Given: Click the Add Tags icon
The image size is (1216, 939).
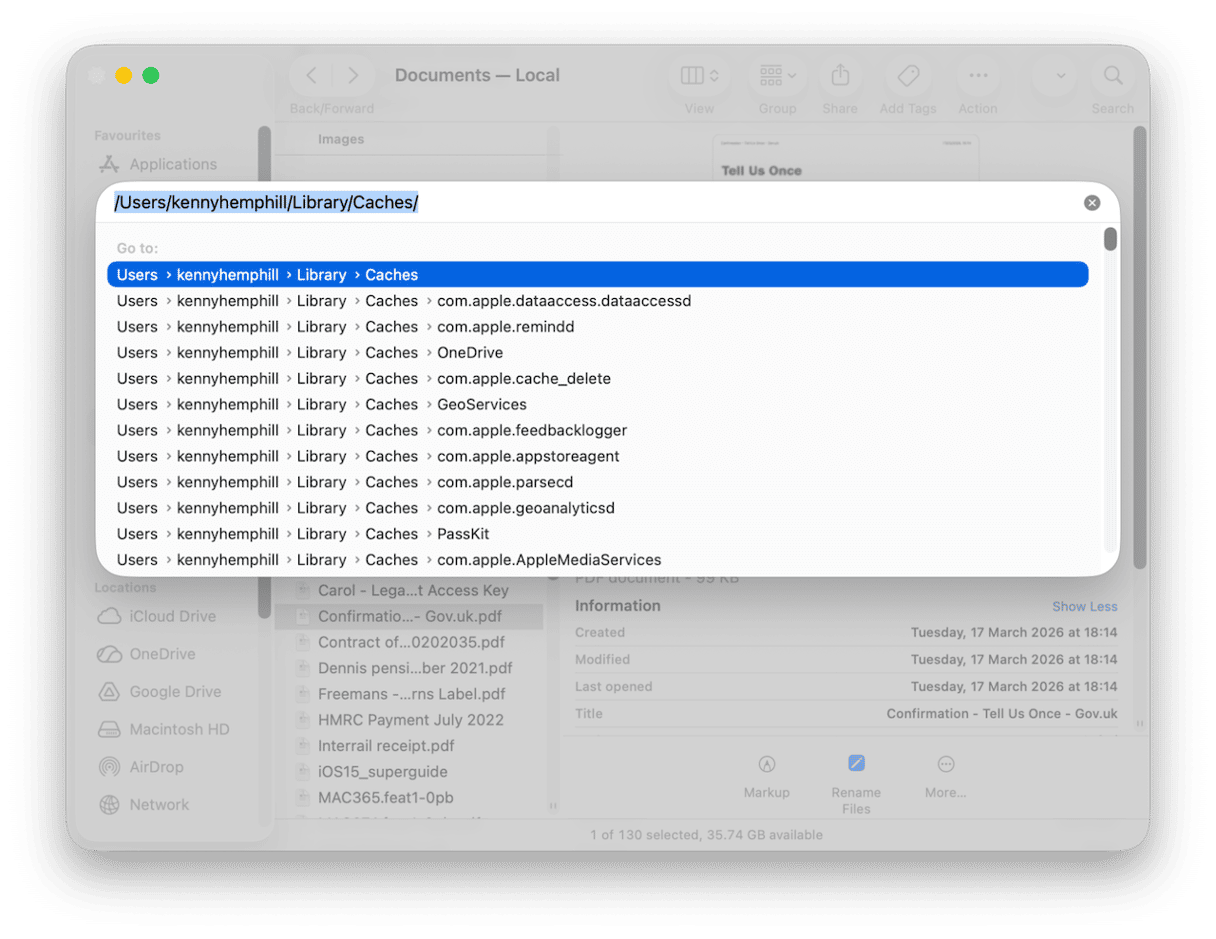Looking at the screenshot, I should [x=908, y=75].
